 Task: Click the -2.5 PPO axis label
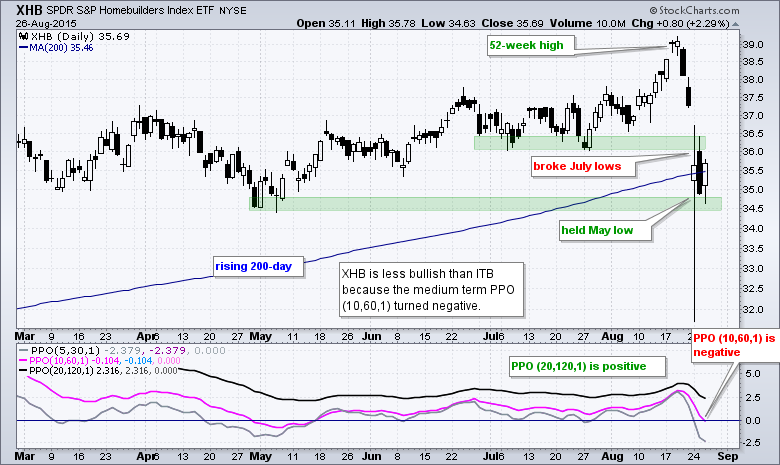(751, 443)
